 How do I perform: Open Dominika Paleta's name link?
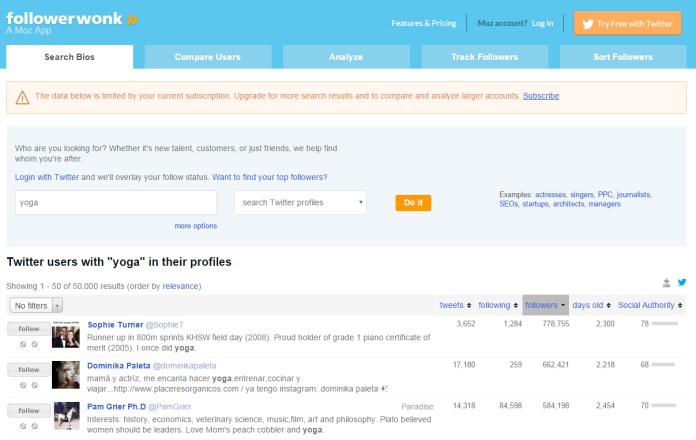[x=119, y=366]
